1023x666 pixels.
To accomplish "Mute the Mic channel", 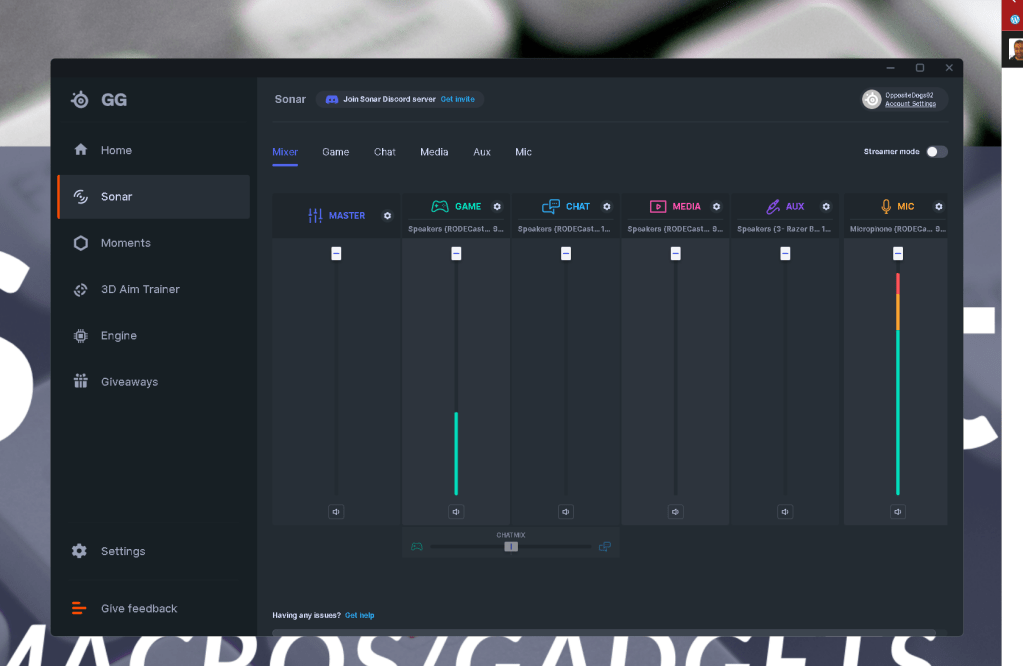I will click(x=898, y=512).
